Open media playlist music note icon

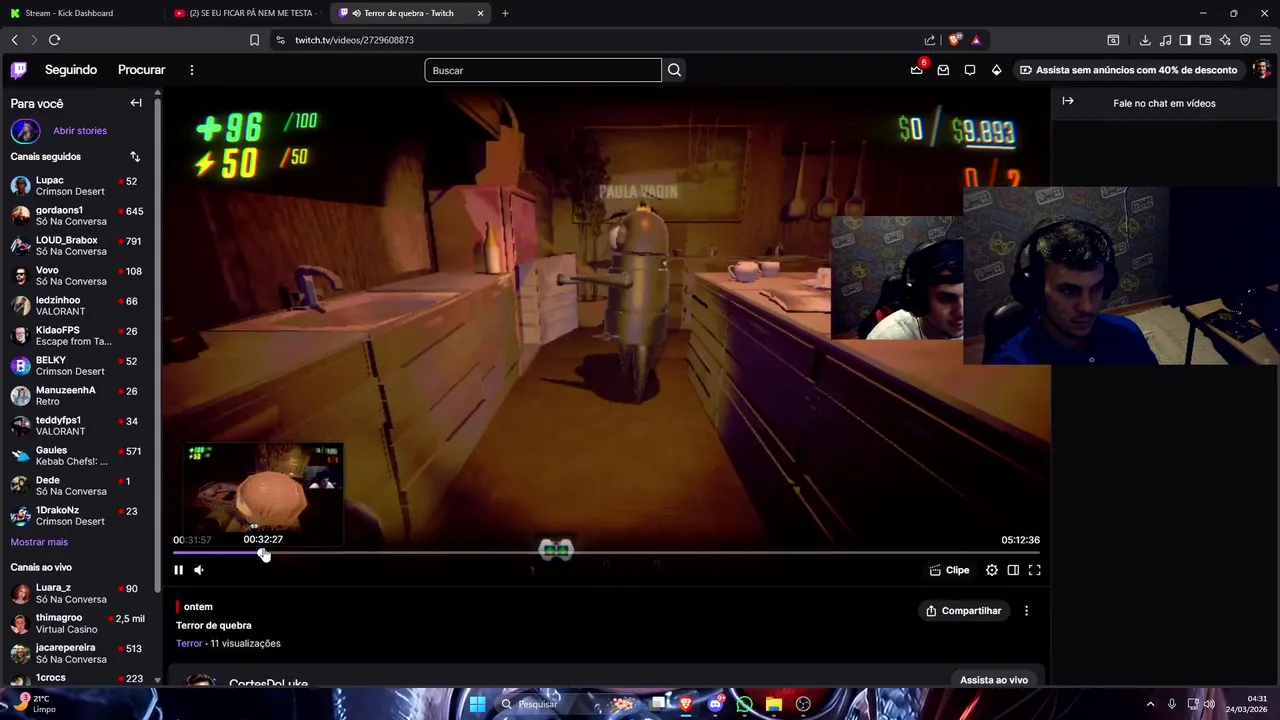pyautogui.click(x=1165, y=40)
